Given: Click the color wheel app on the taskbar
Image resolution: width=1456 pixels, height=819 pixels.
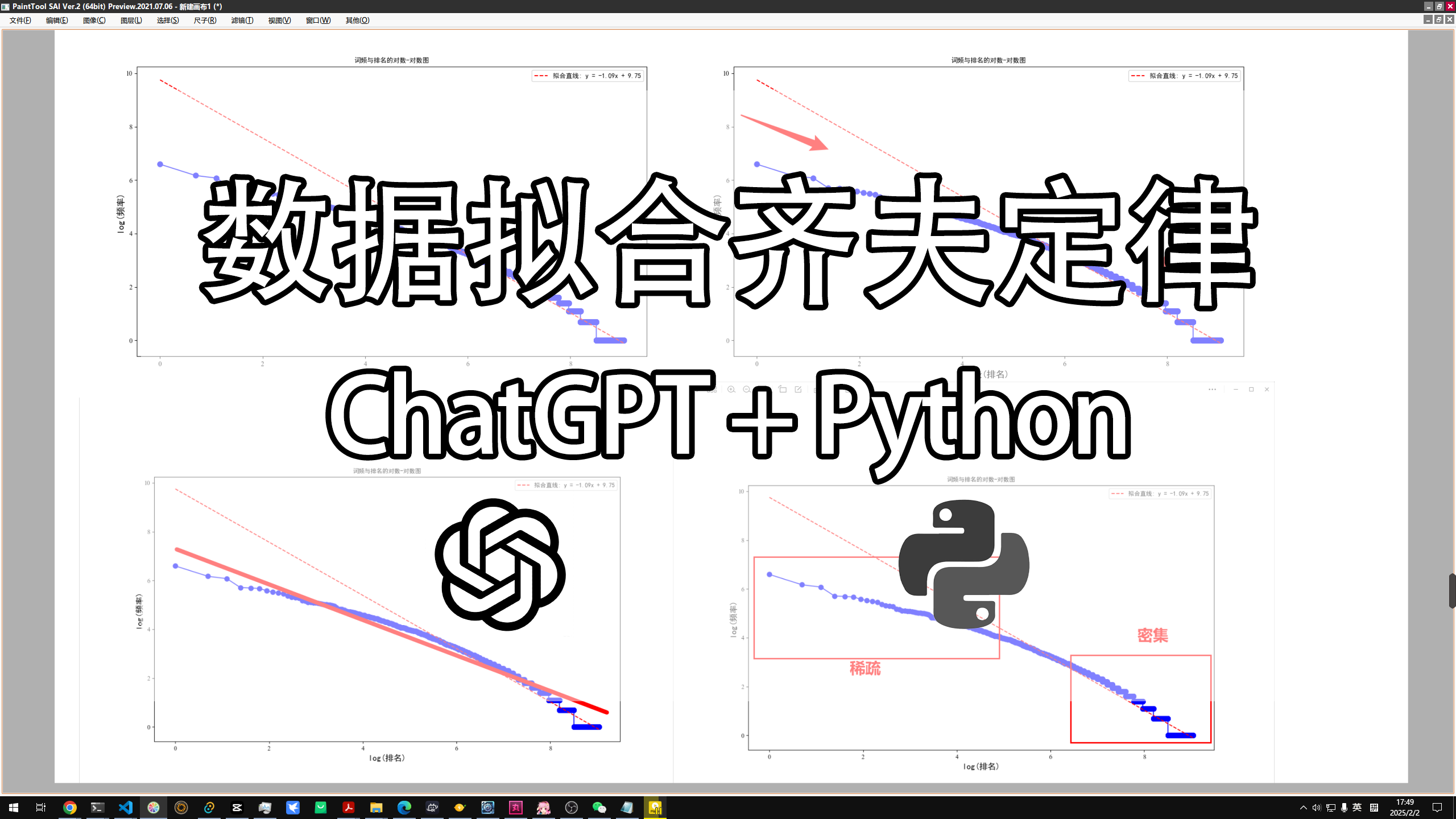Looking at the screenshot, I should (153, 807).
